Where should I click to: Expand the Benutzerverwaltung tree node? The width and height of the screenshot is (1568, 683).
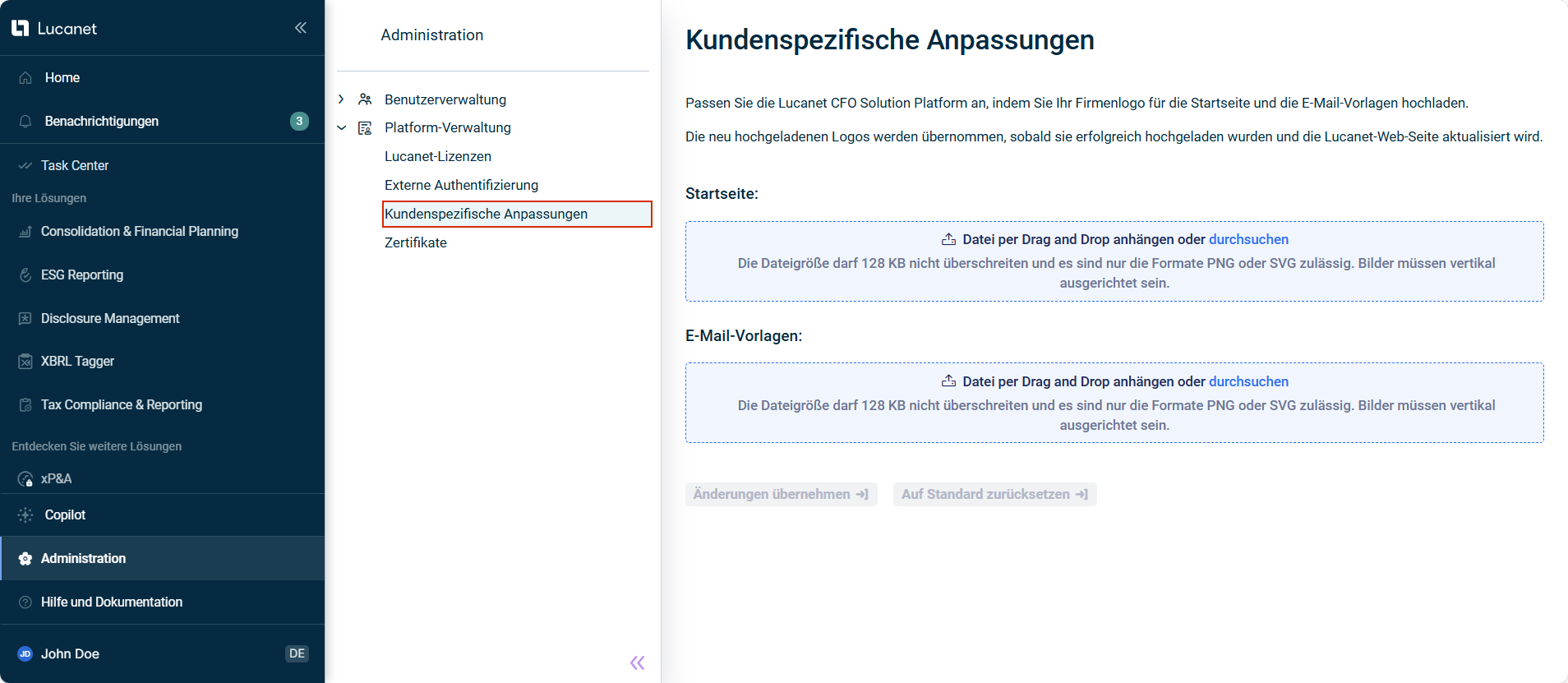[x=342, y=99]
